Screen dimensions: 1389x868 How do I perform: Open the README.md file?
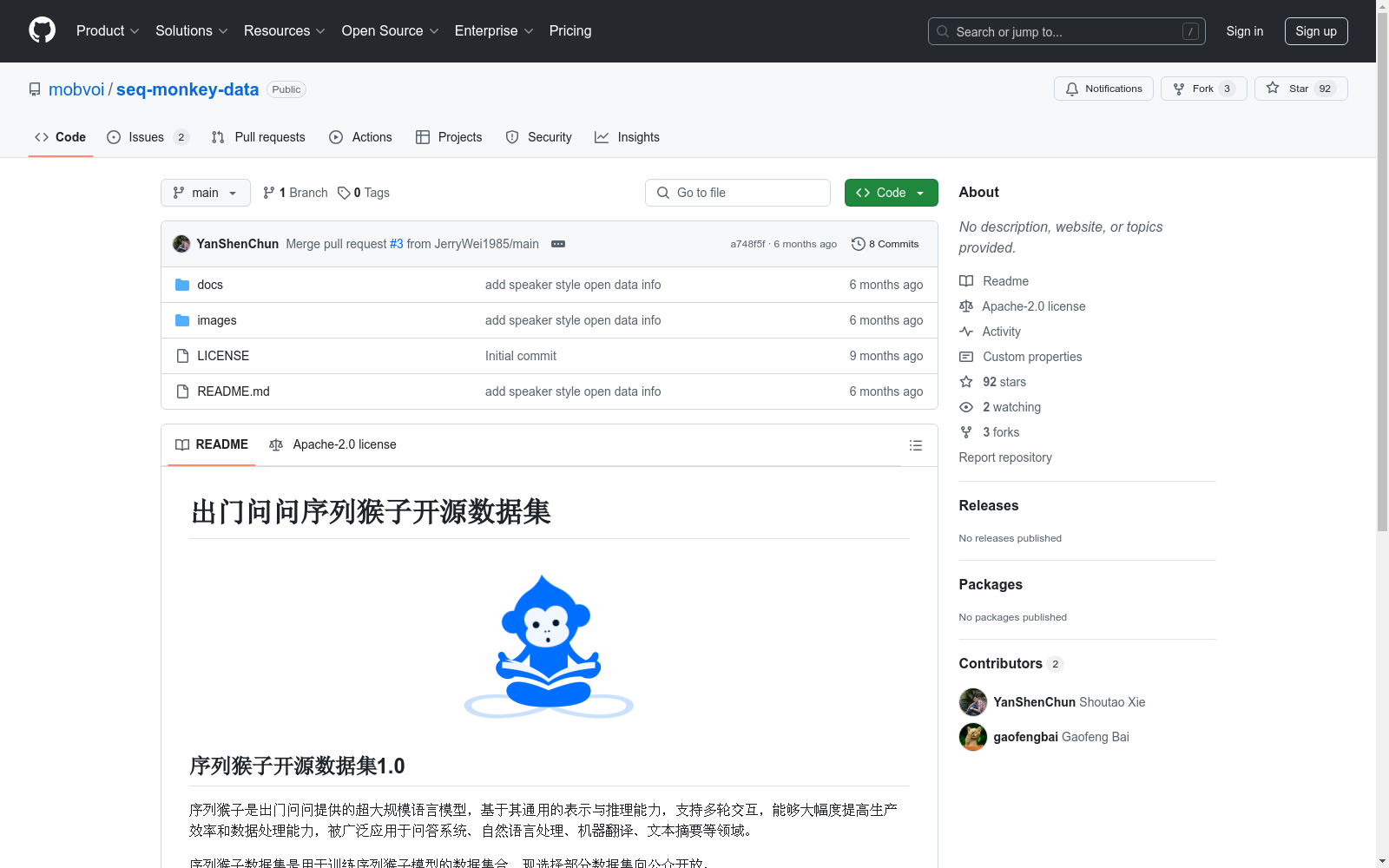coord(234,391)
